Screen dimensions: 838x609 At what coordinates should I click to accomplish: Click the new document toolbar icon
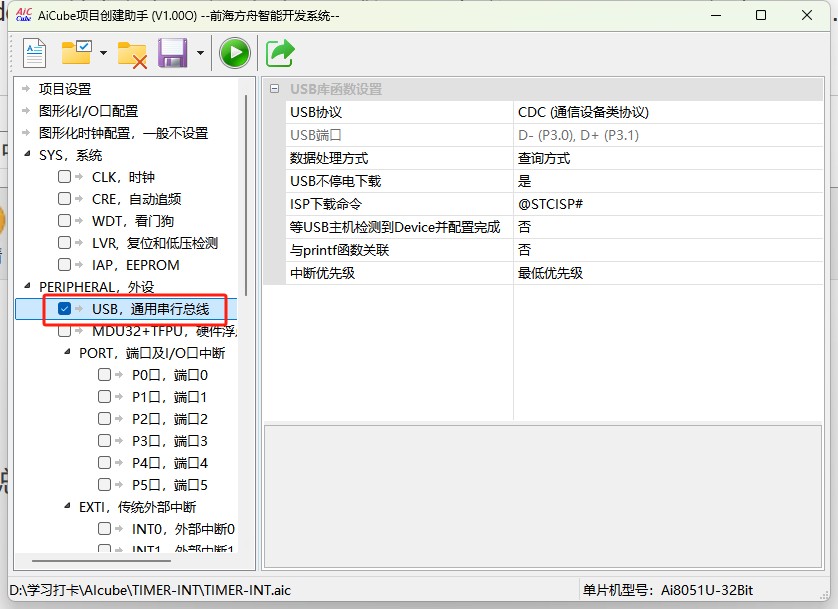point(35,53)
